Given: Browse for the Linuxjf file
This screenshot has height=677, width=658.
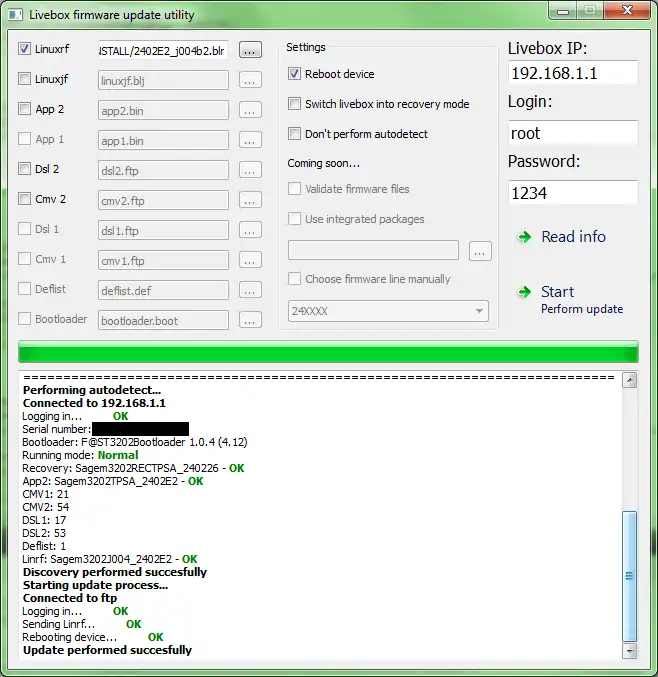Looking at the screenshot, I should (x=250, y=80).
